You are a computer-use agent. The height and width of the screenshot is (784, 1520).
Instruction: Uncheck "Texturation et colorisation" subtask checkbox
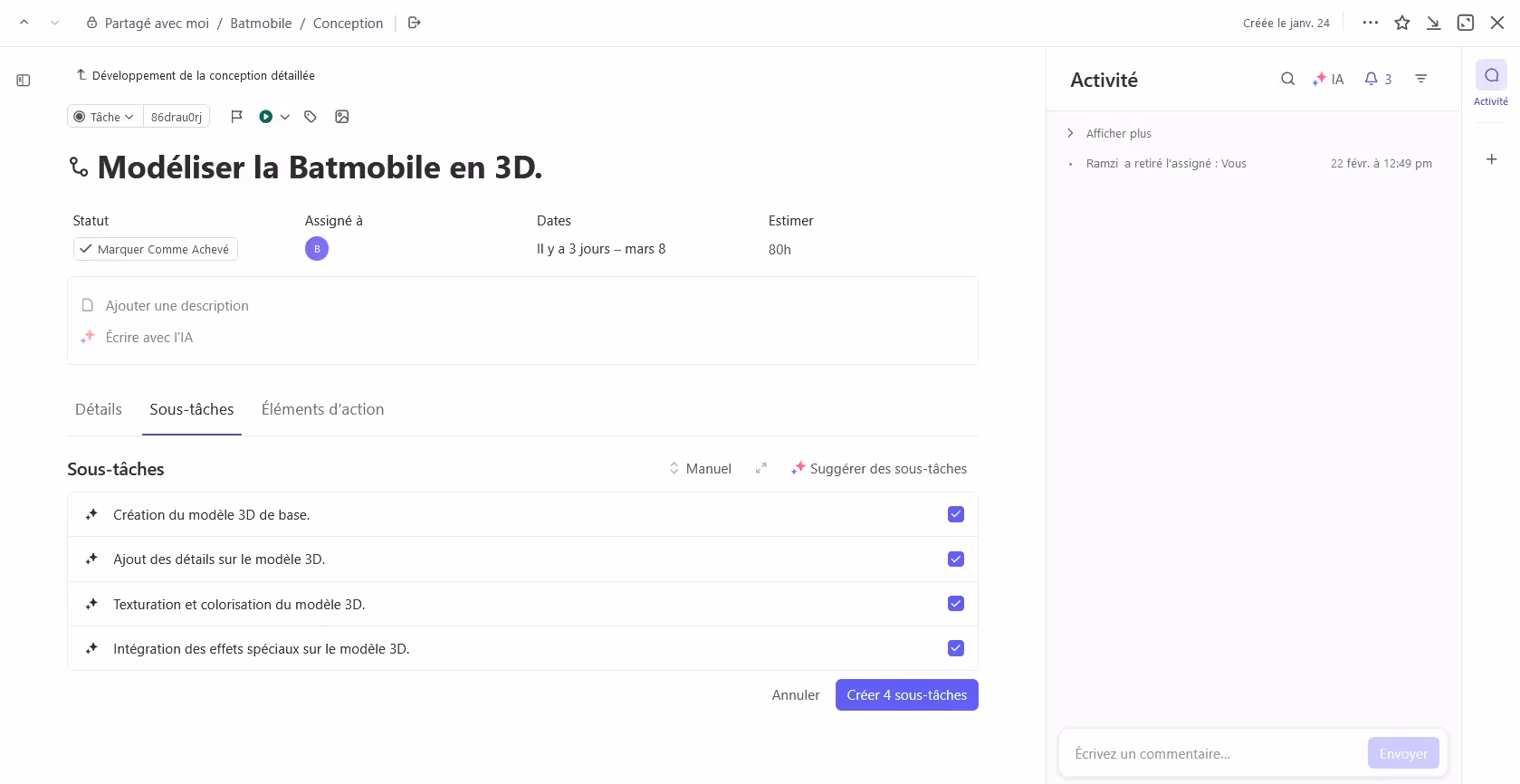(x=955, y=604)
